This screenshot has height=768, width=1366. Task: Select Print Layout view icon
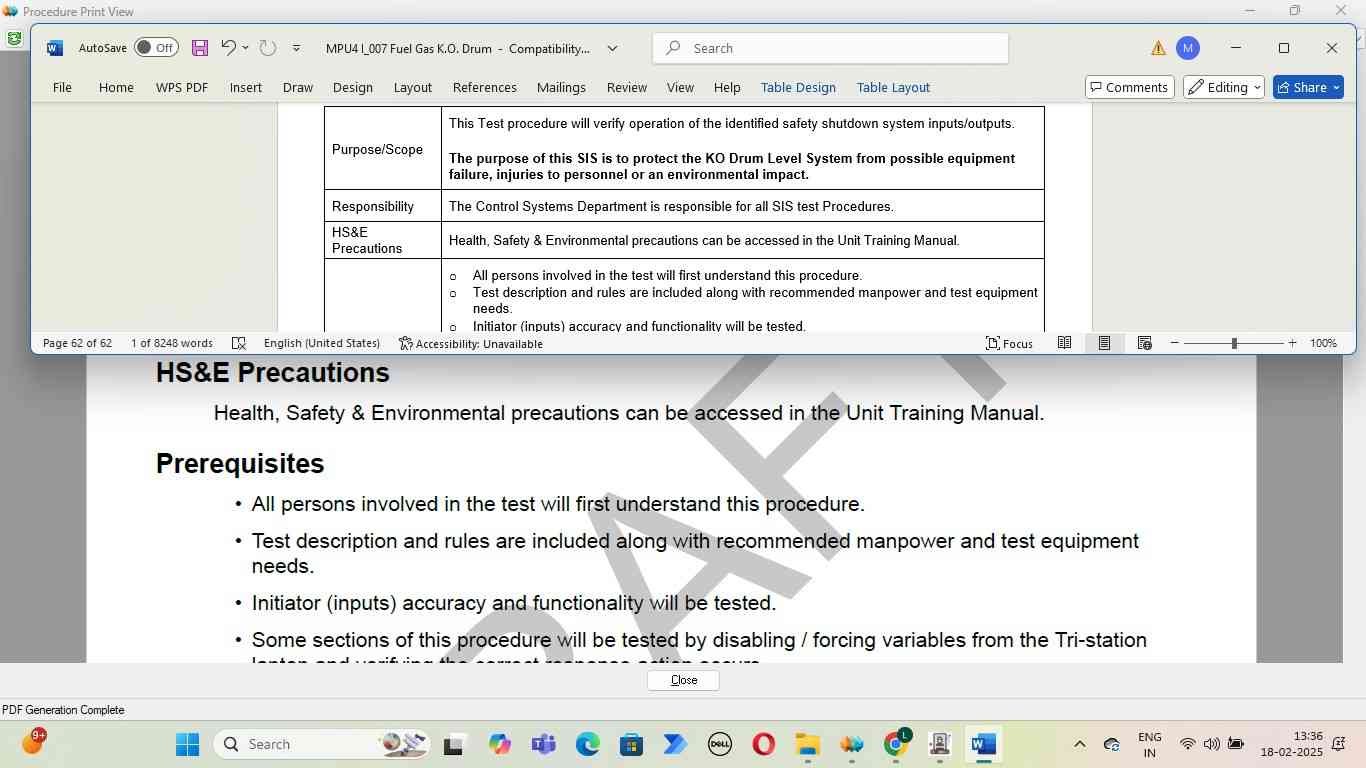click(1104, 343)
